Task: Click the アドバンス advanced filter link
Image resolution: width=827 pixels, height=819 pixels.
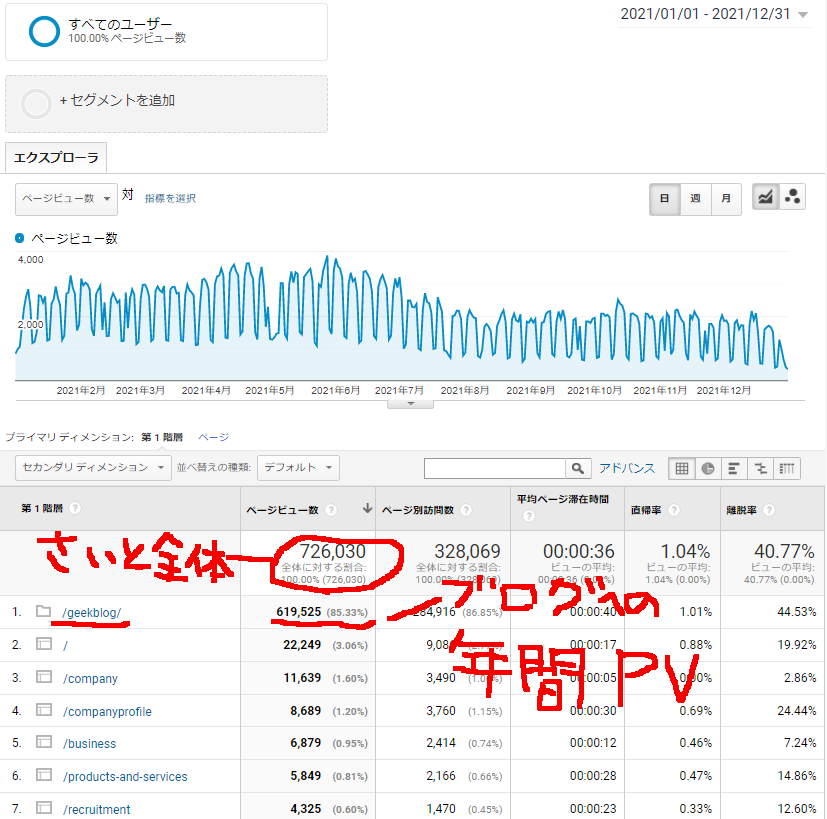Action: (x=626, y=468)
